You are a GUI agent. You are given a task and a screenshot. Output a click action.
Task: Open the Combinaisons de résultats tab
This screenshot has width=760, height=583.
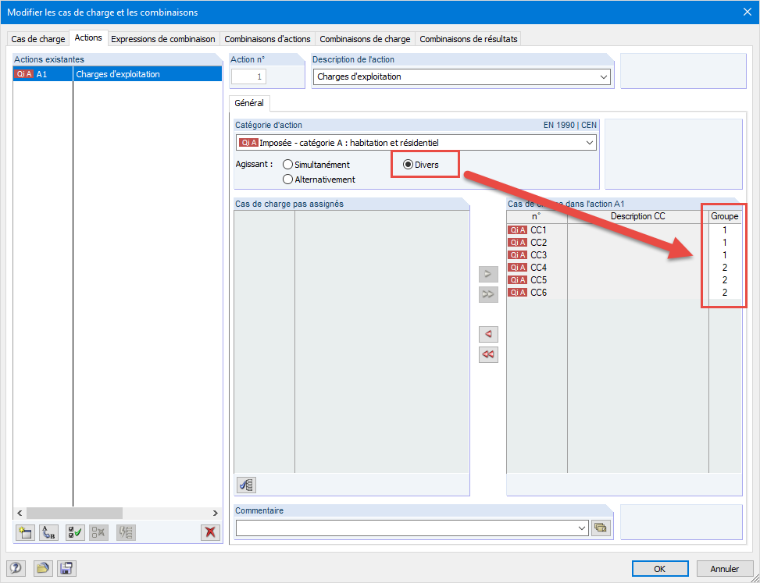468,39
